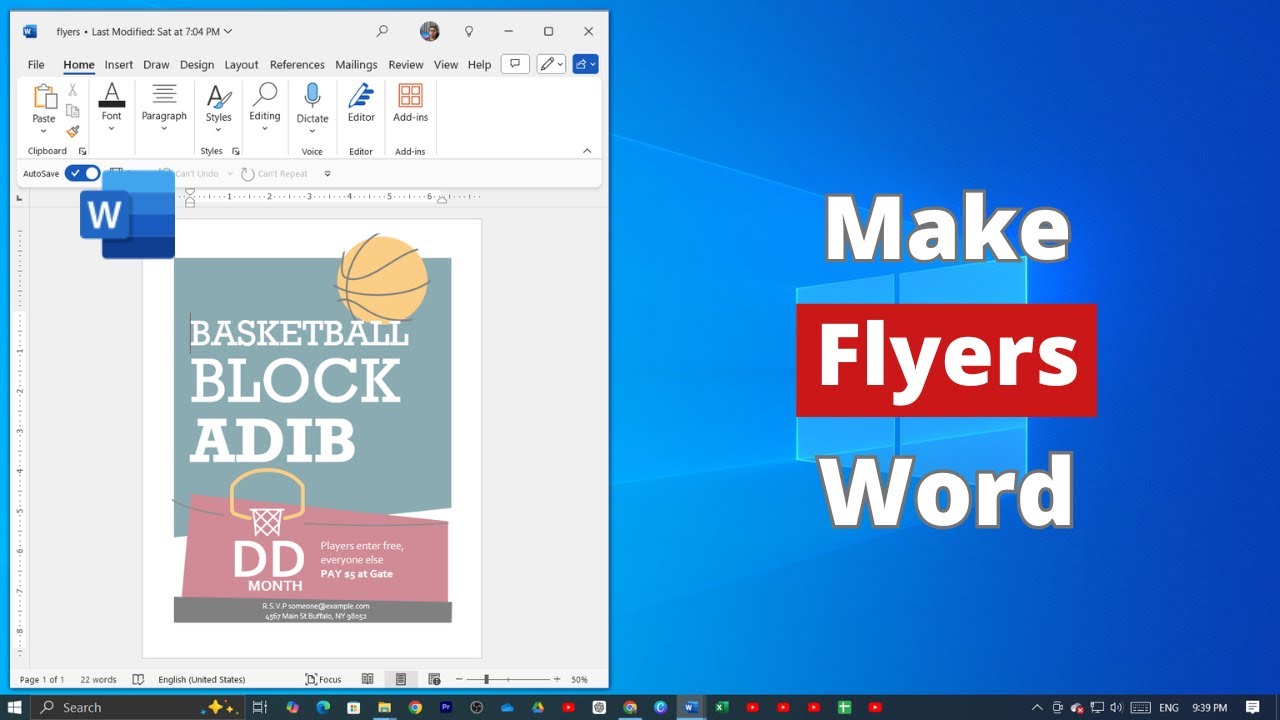Switch to the Review tab

[x=406, y=64]
